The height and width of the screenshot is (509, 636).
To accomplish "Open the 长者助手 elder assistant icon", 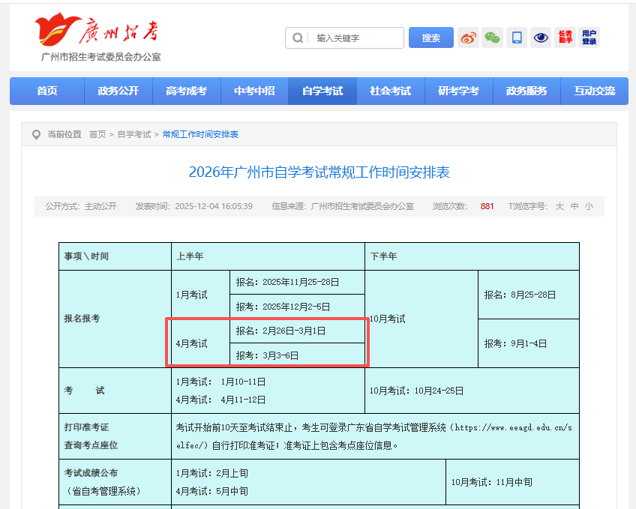I will [565, 38].
